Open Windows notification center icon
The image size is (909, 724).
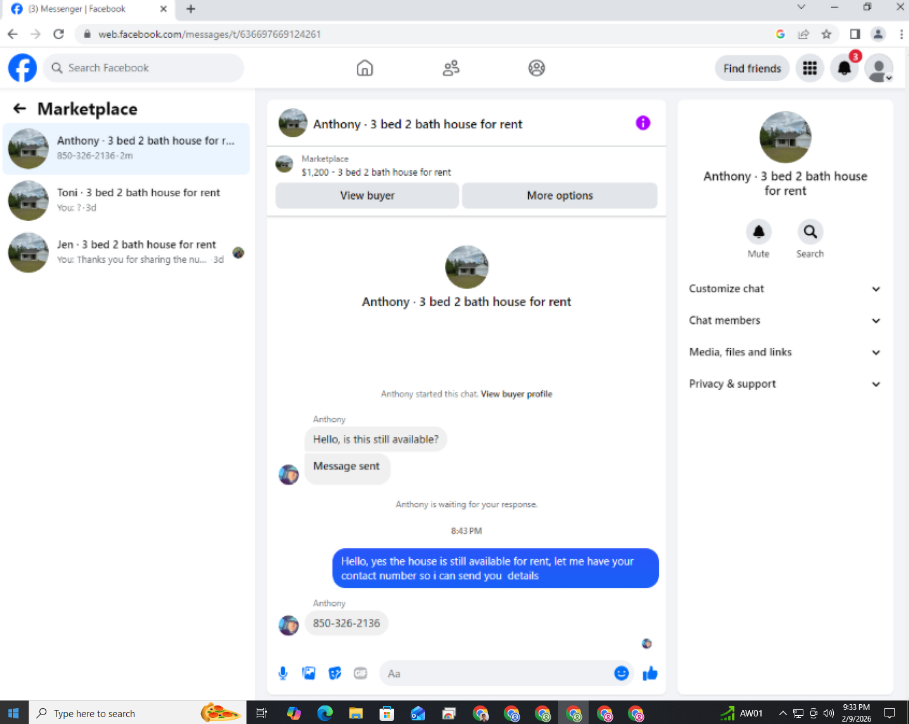pyautogui.click(x=890, y=713)
